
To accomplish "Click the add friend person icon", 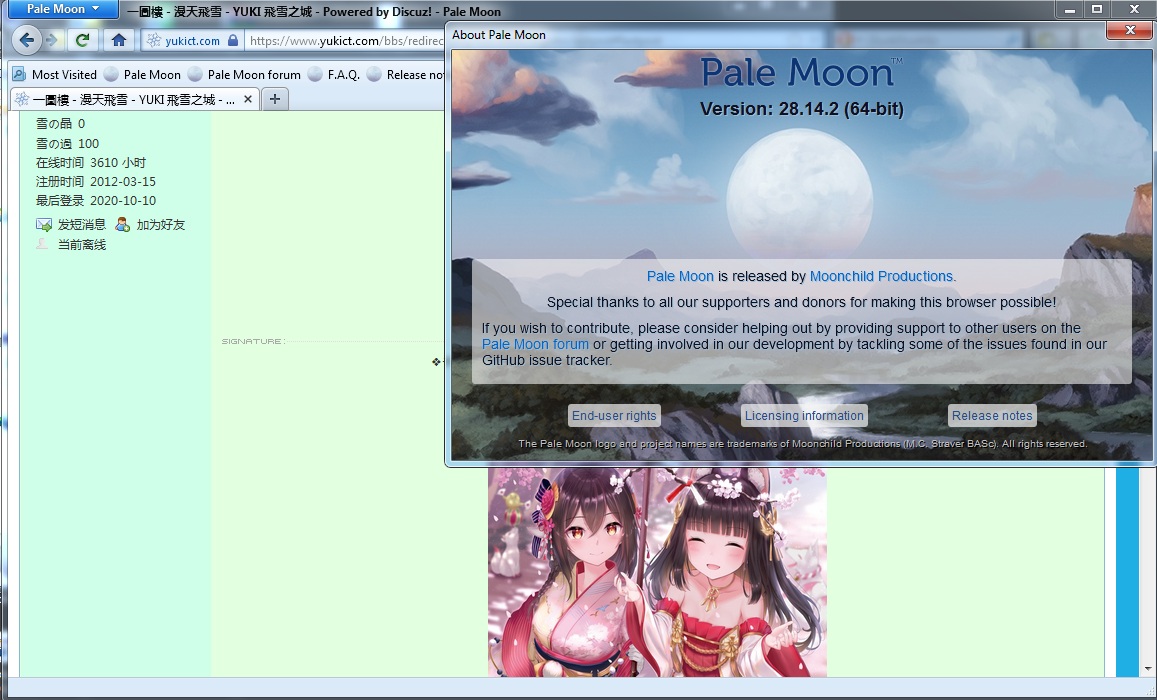I will (x=122, y=224).
